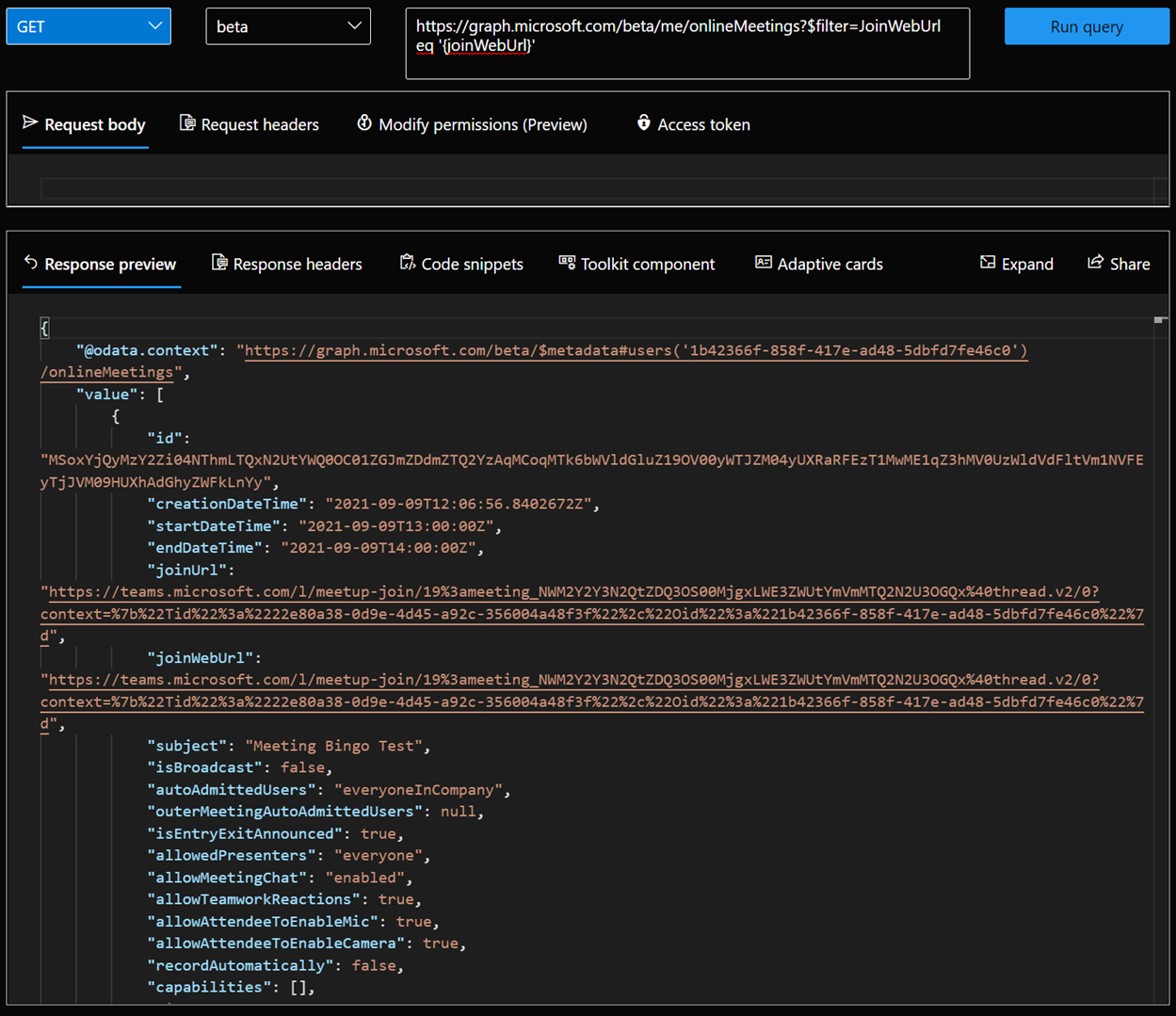1176x1016 pixels.
Task: Select the Response headers tab
Action: click(287, 264)
